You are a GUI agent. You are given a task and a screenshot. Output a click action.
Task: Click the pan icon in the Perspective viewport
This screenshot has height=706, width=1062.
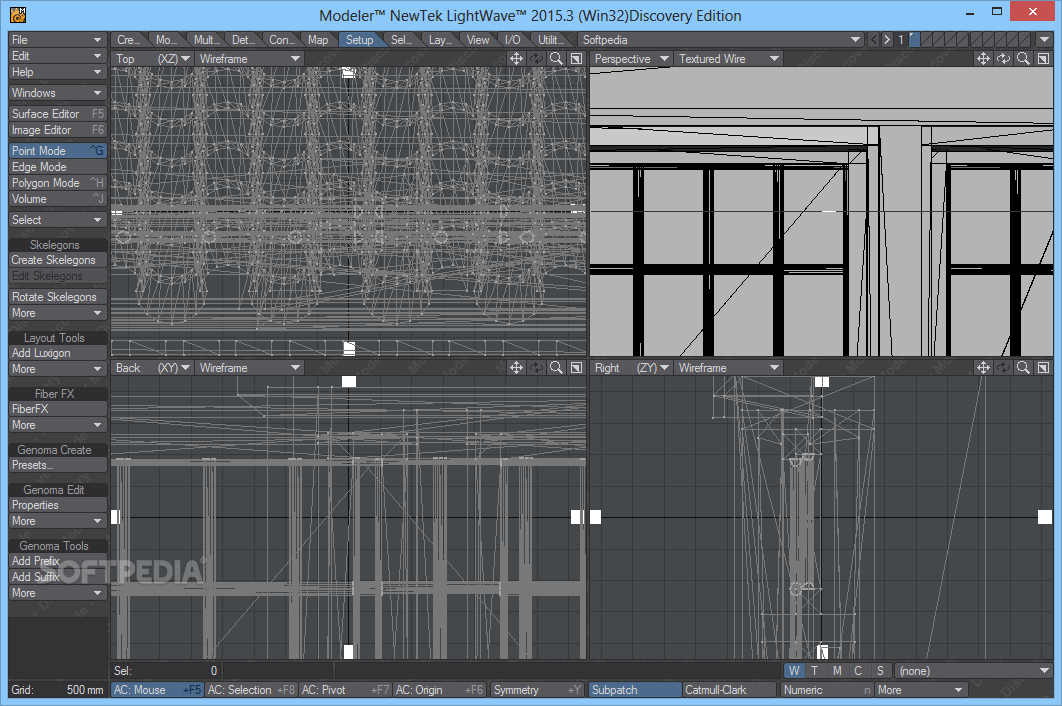(x=983, y=59)
